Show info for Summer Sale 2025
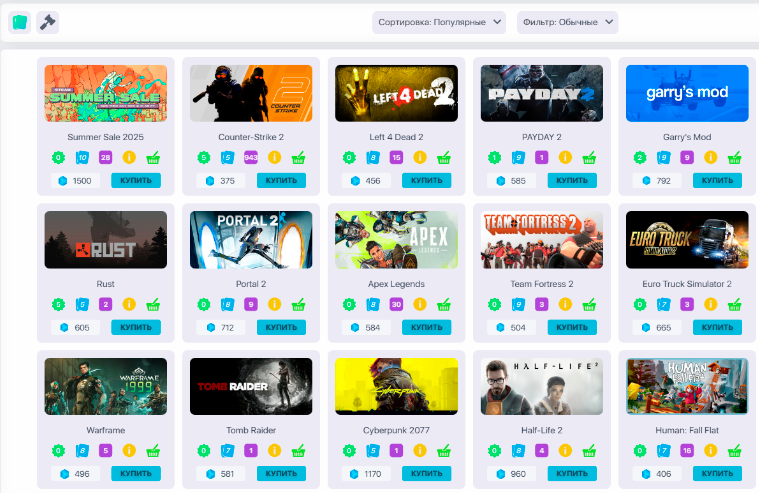The width and height of the screenshot is (759, 493). coord(129,157)
